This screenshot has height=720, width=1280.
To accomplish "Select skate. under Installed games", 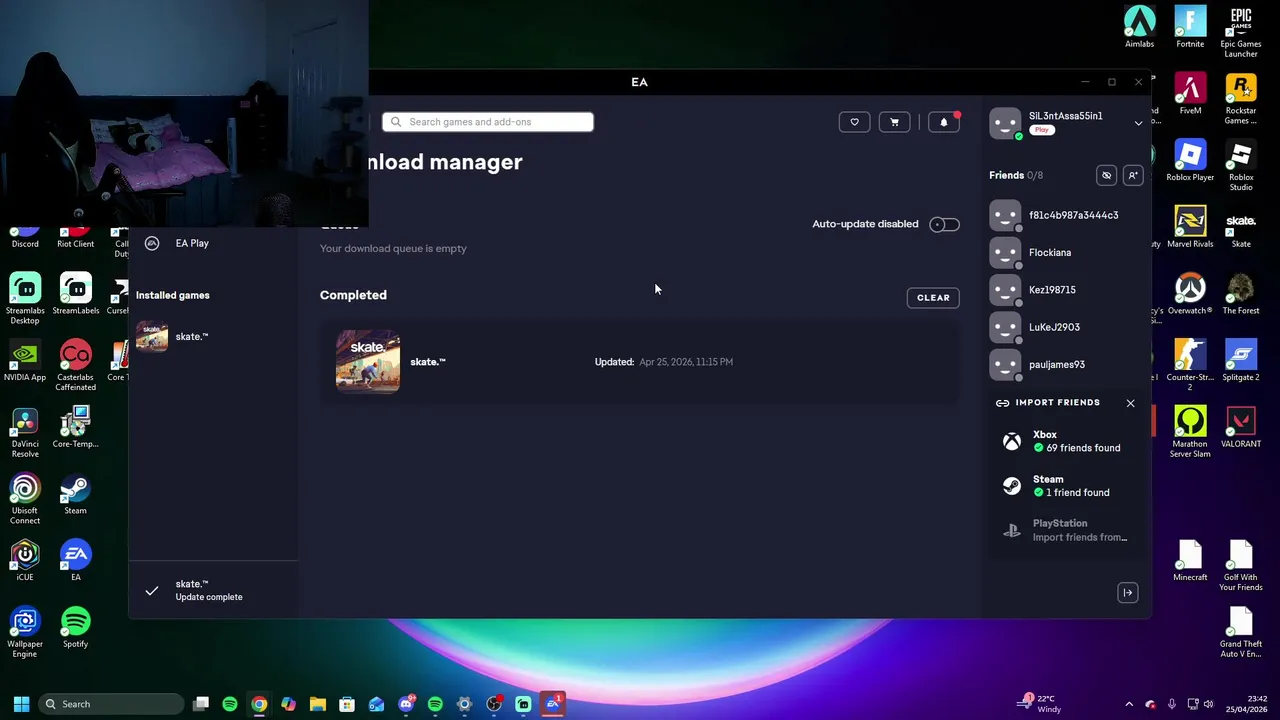I will pos(192,337).
